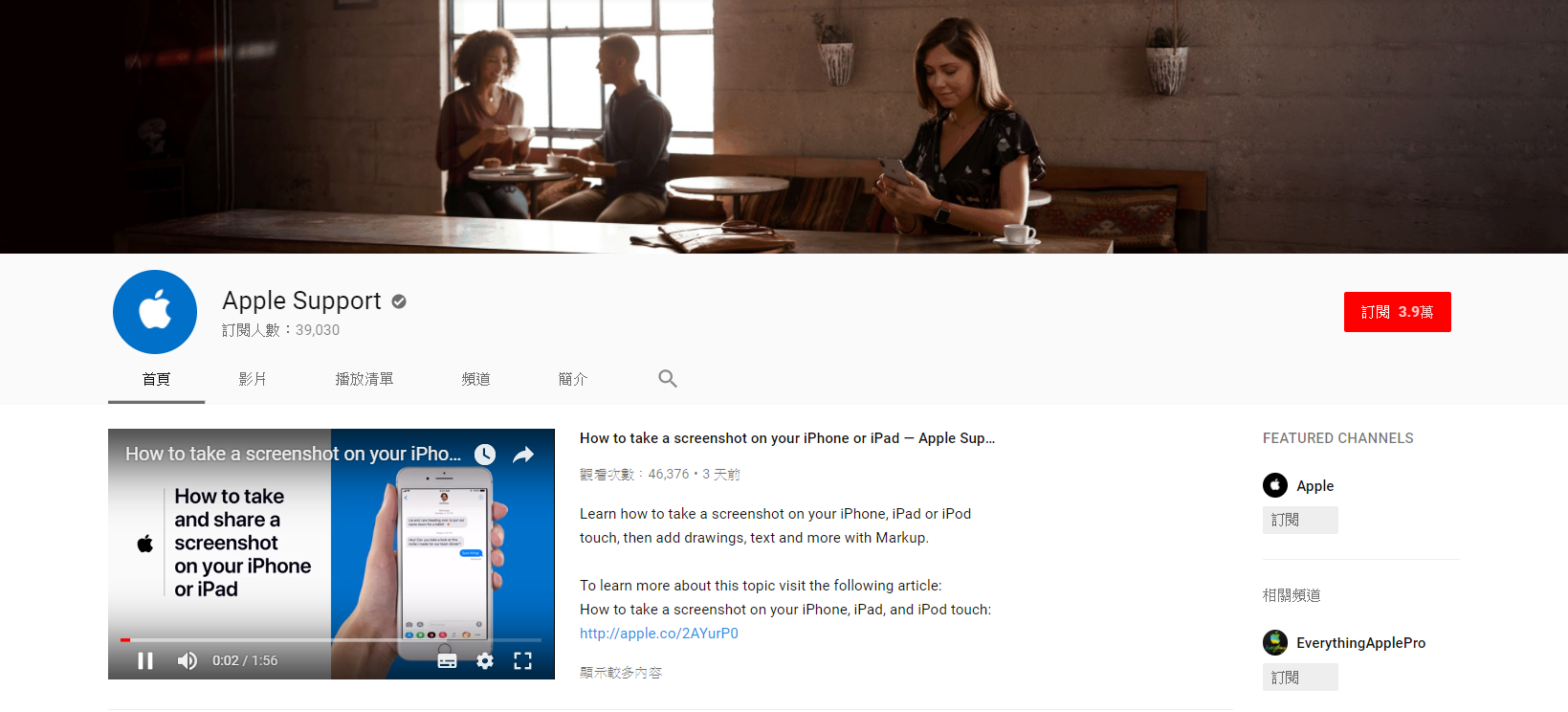Image resolution: width=1568 pixels, height=712 pixels.
Task: Open the EverythingApplePro channel avatar
Action: [x=1275, y=642]
